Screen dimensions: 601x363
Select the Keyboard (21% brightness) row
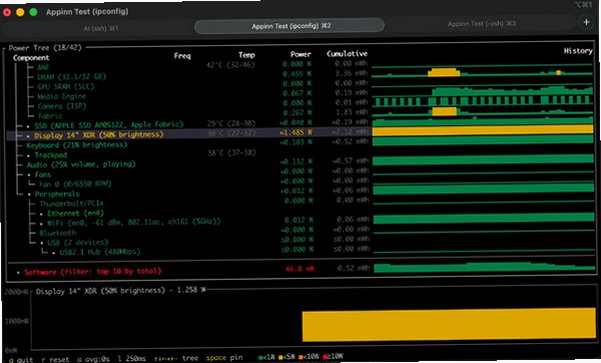[77, 145]
